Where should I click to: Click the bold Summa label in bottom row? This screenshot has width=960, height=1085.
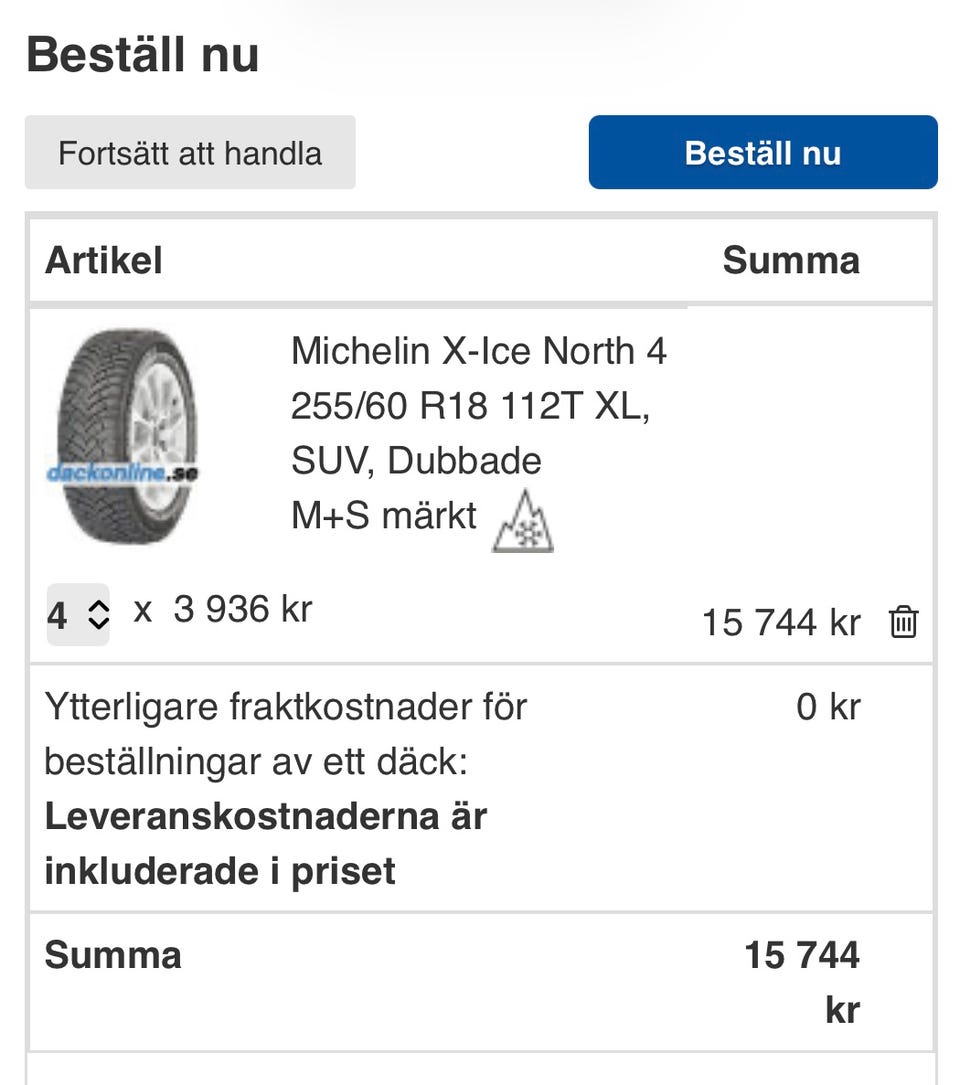tap(113, 955)
